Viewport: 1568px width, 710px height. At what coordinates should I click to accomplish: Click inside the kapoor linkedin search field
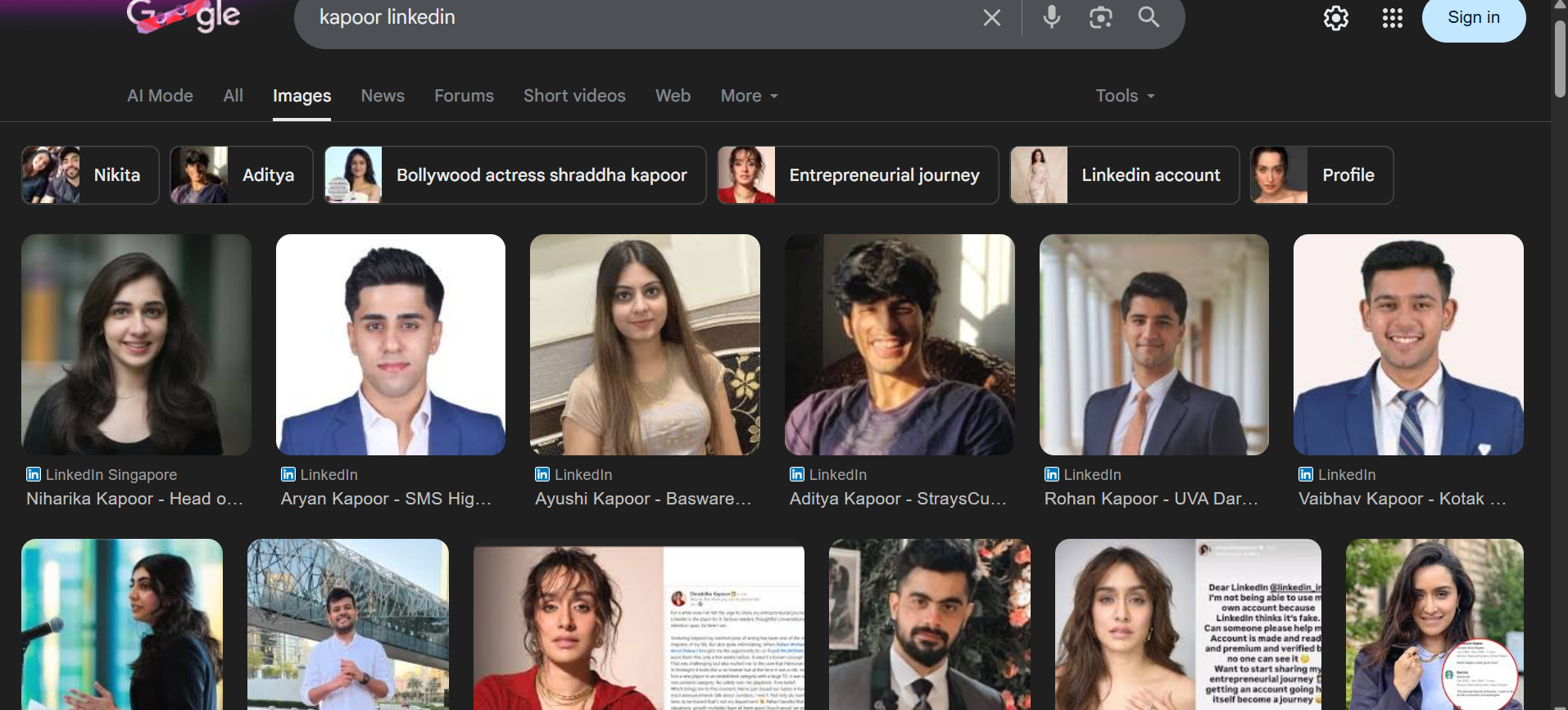tap(639, 18)
